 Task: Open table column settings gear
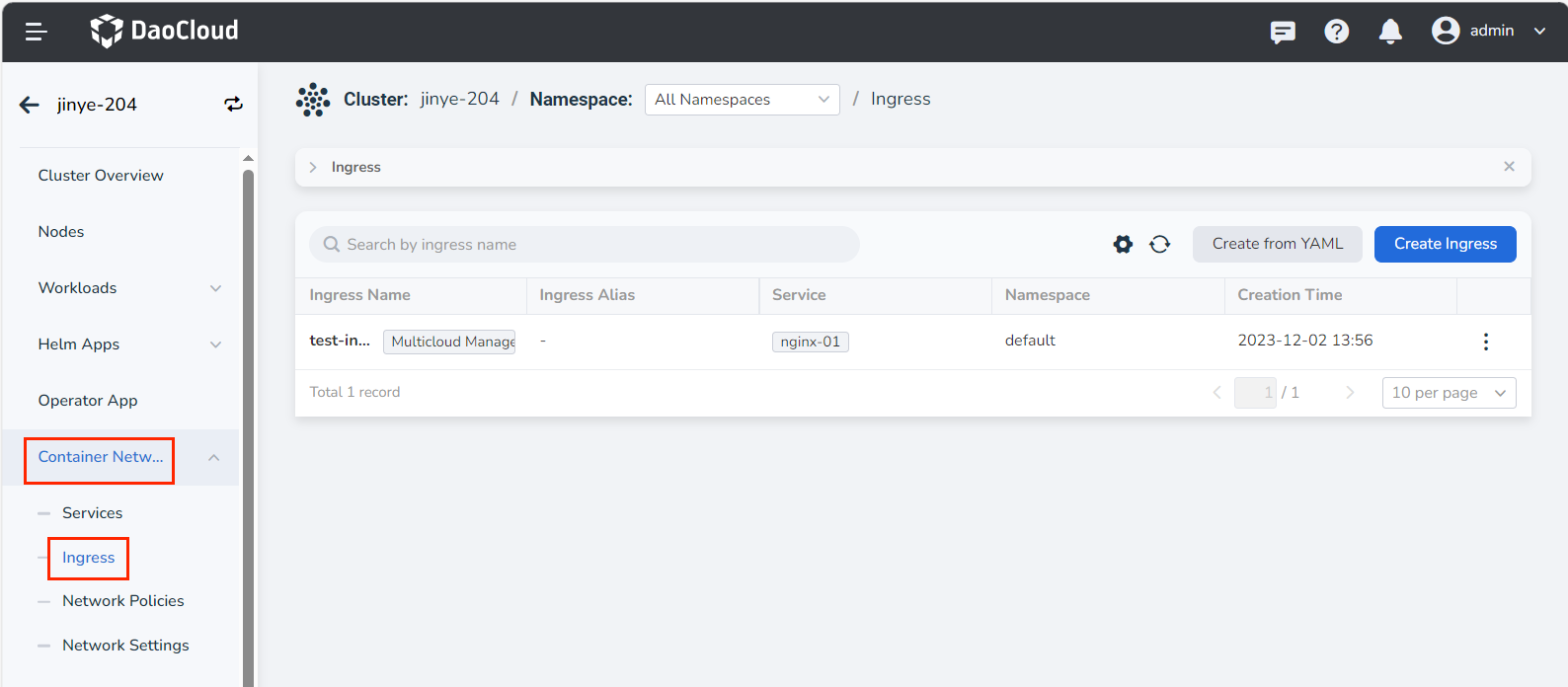pyautogui.click(x=1123, y=245)
